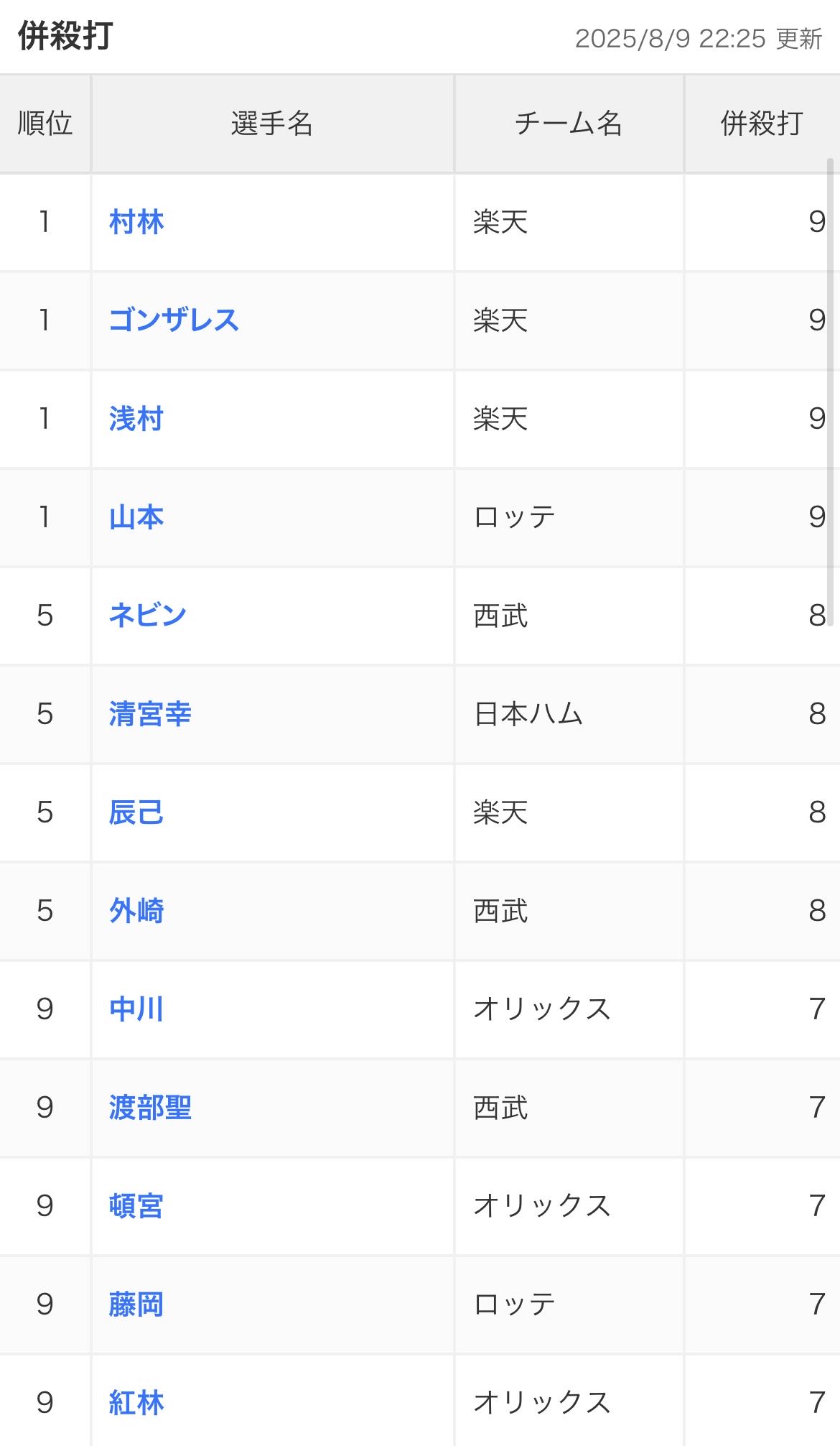Open player link ゴンザレス
Screen dimensions: 840x1446
click(174, 320)
